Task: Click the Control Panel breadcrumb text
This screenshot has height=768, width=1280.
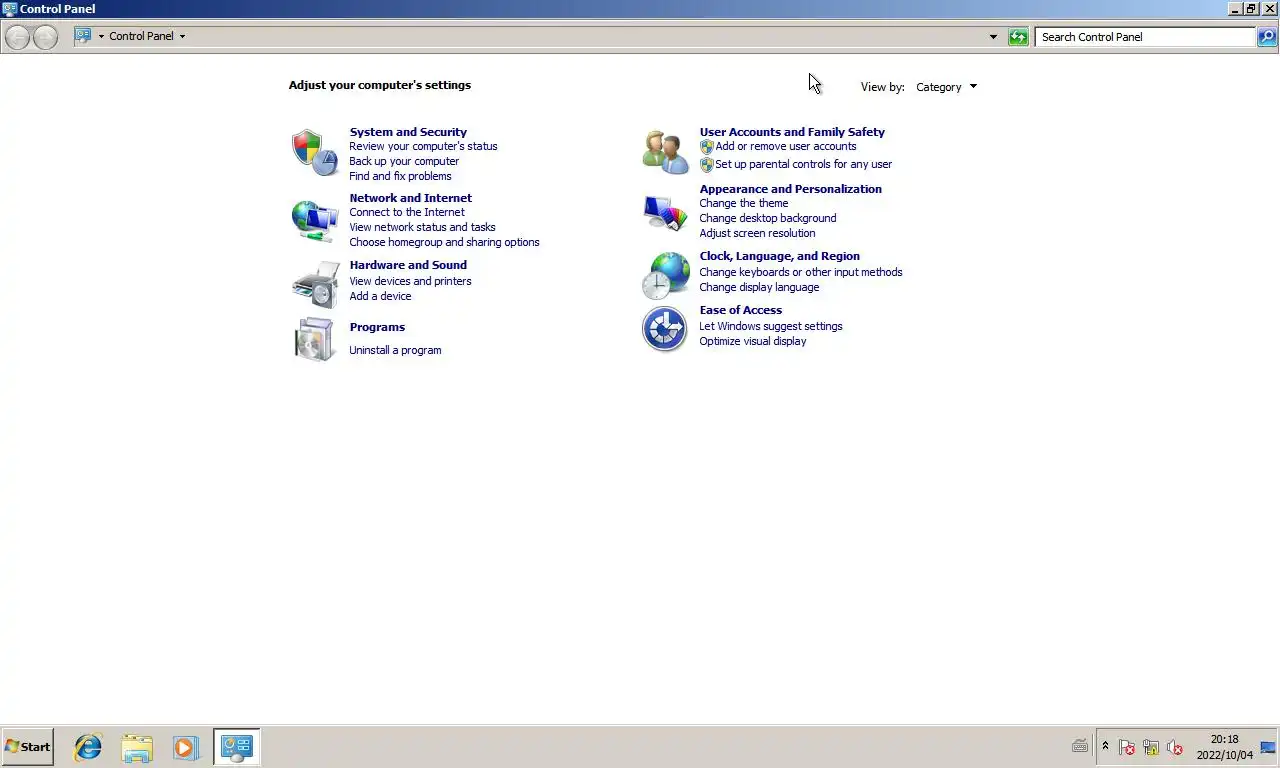Action: point(141,36)
